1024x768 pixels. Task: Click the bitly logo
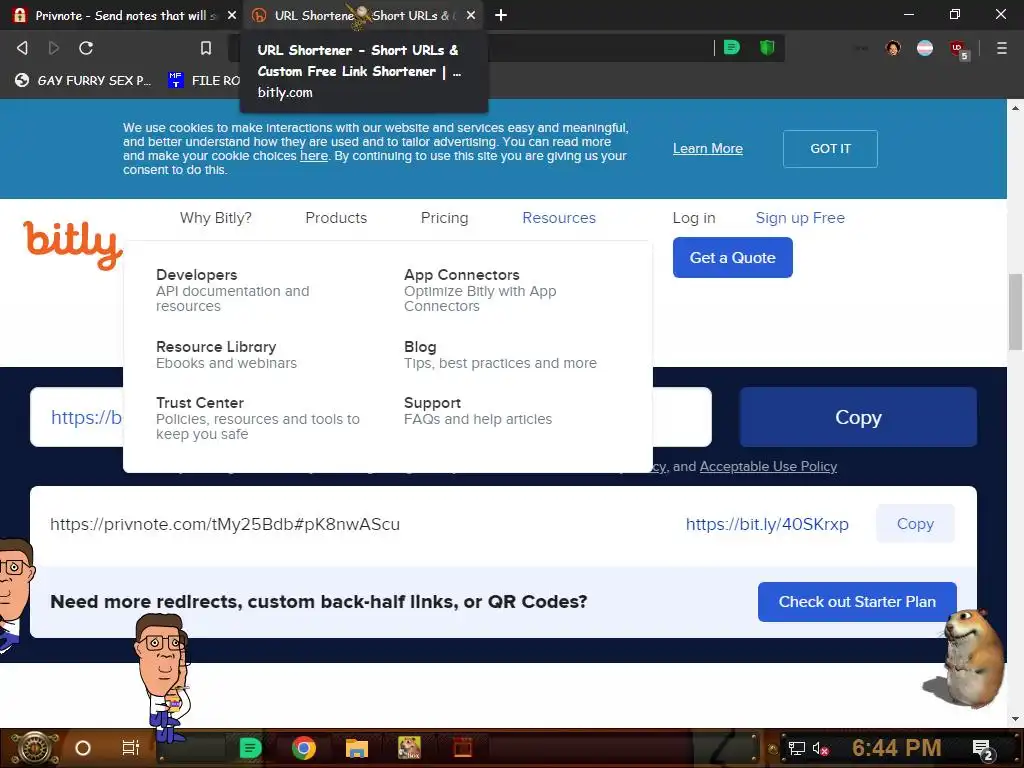pyautogui.click(x=72, y=244)
